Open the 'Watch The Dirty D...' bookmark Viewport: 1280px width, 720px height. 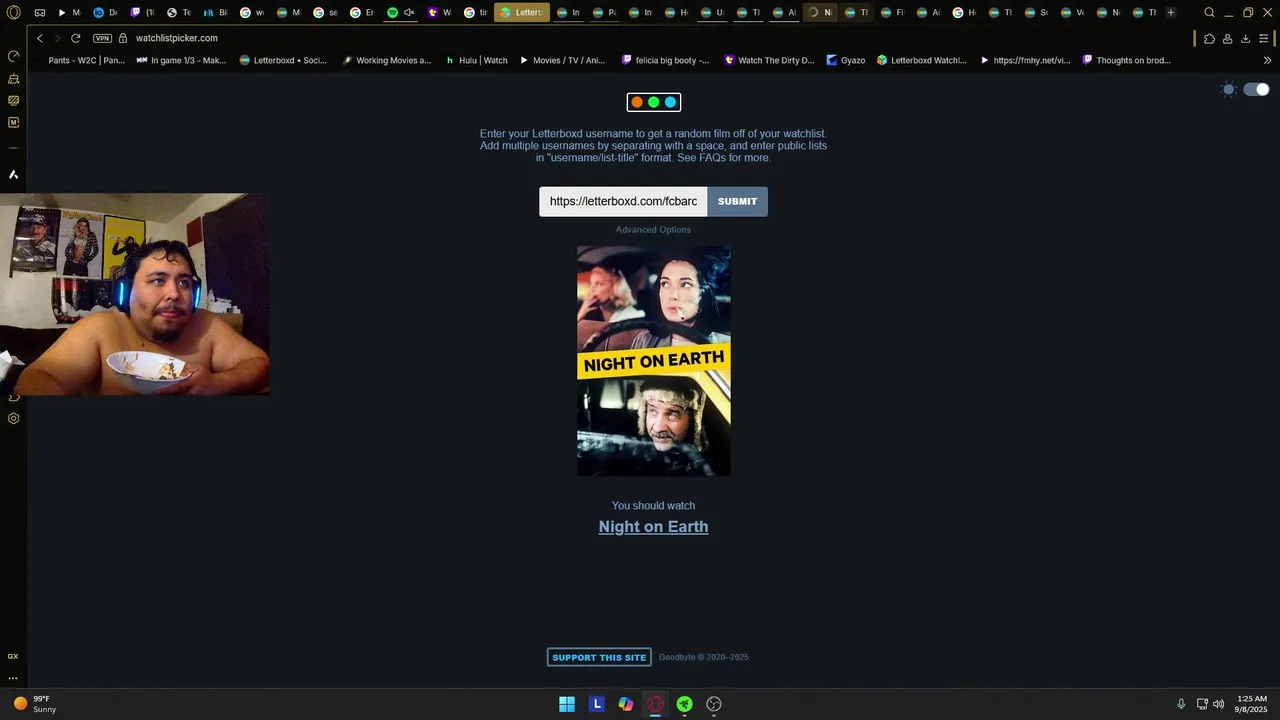[x=769, y=60]
